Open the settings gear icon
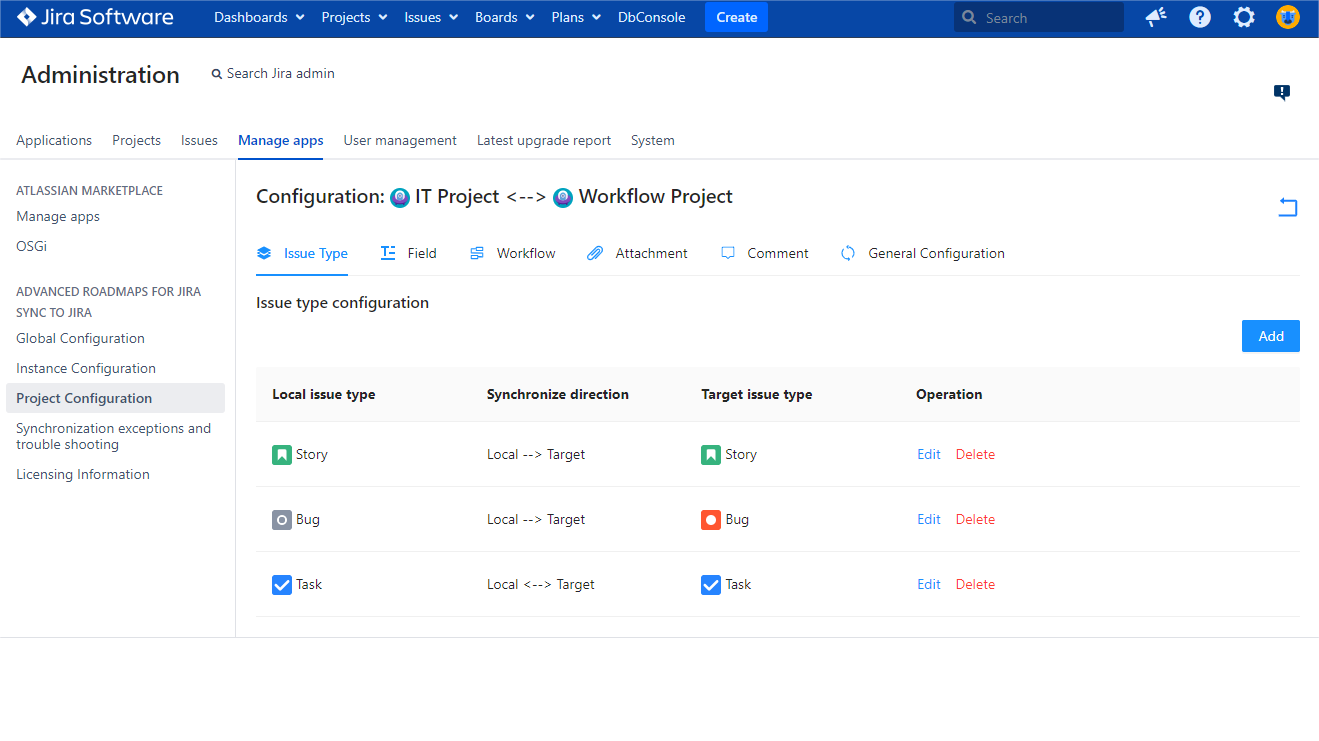The height and width of the screenshot is (741, 1319). tap(1244, 17)
